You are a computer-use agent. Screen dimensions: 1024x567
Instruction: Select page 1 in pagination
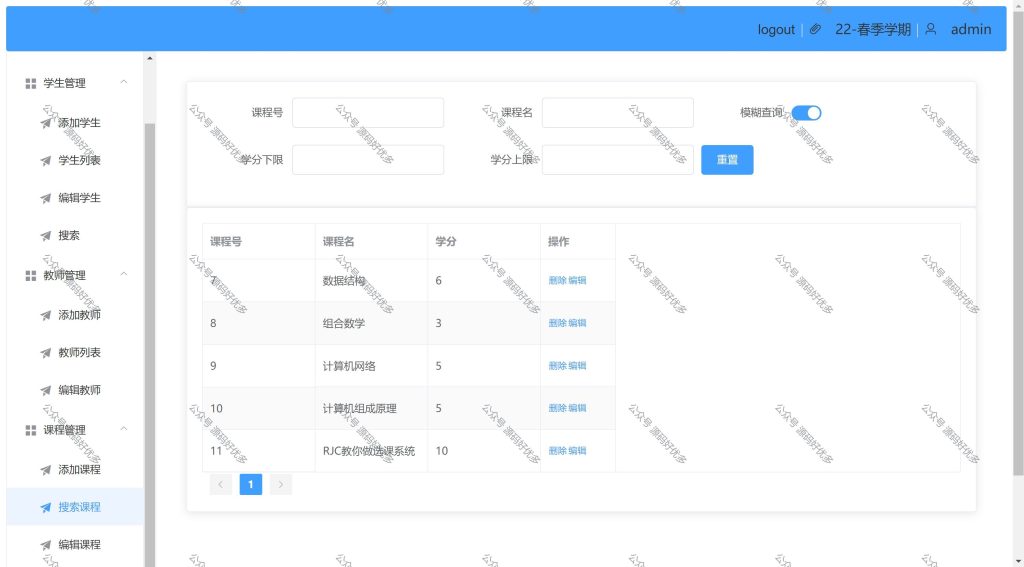[251, 485]
